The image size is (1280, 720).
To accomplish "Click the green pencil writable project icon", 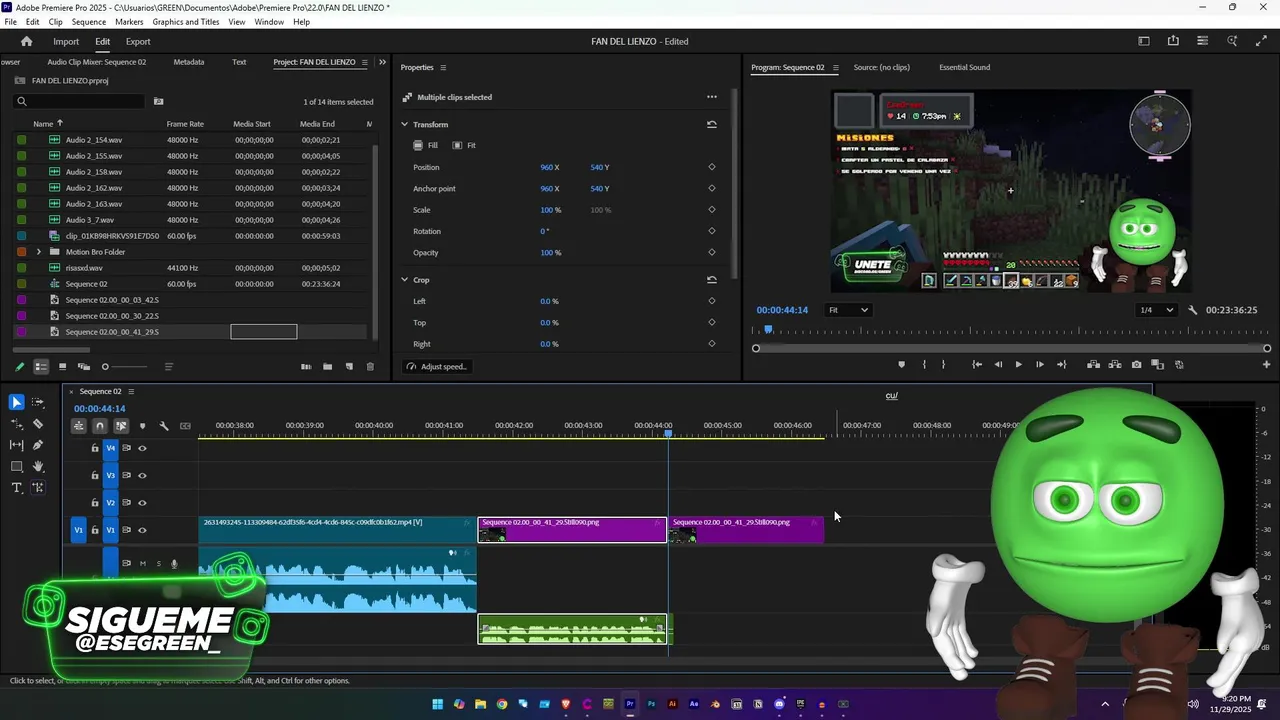I will coord(20,367).
